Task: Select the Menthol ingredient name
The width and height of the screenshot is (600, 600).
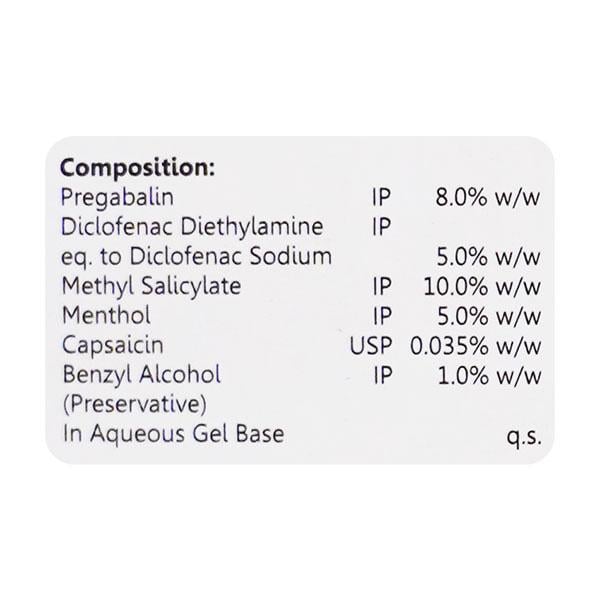Action: point(105,316)
